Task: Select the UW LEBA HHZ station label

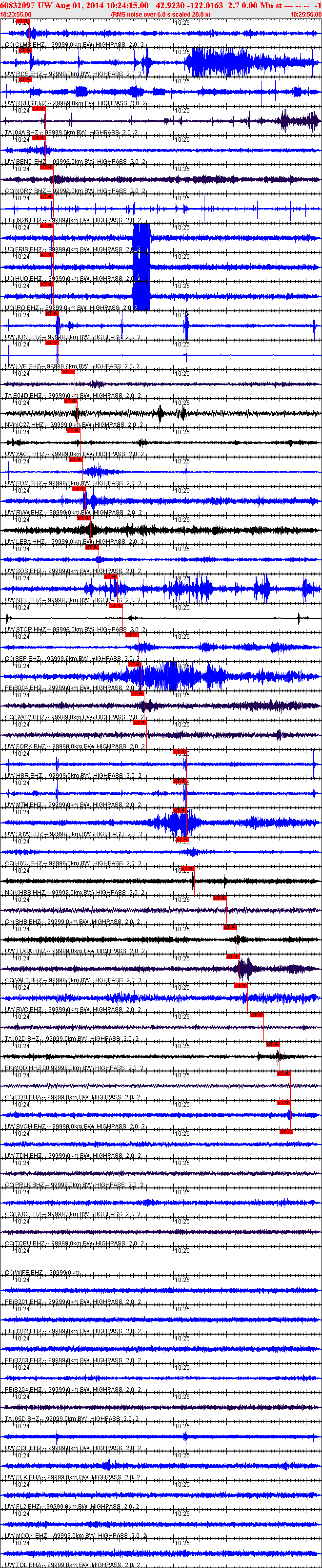Action: (x=74, y=542)
